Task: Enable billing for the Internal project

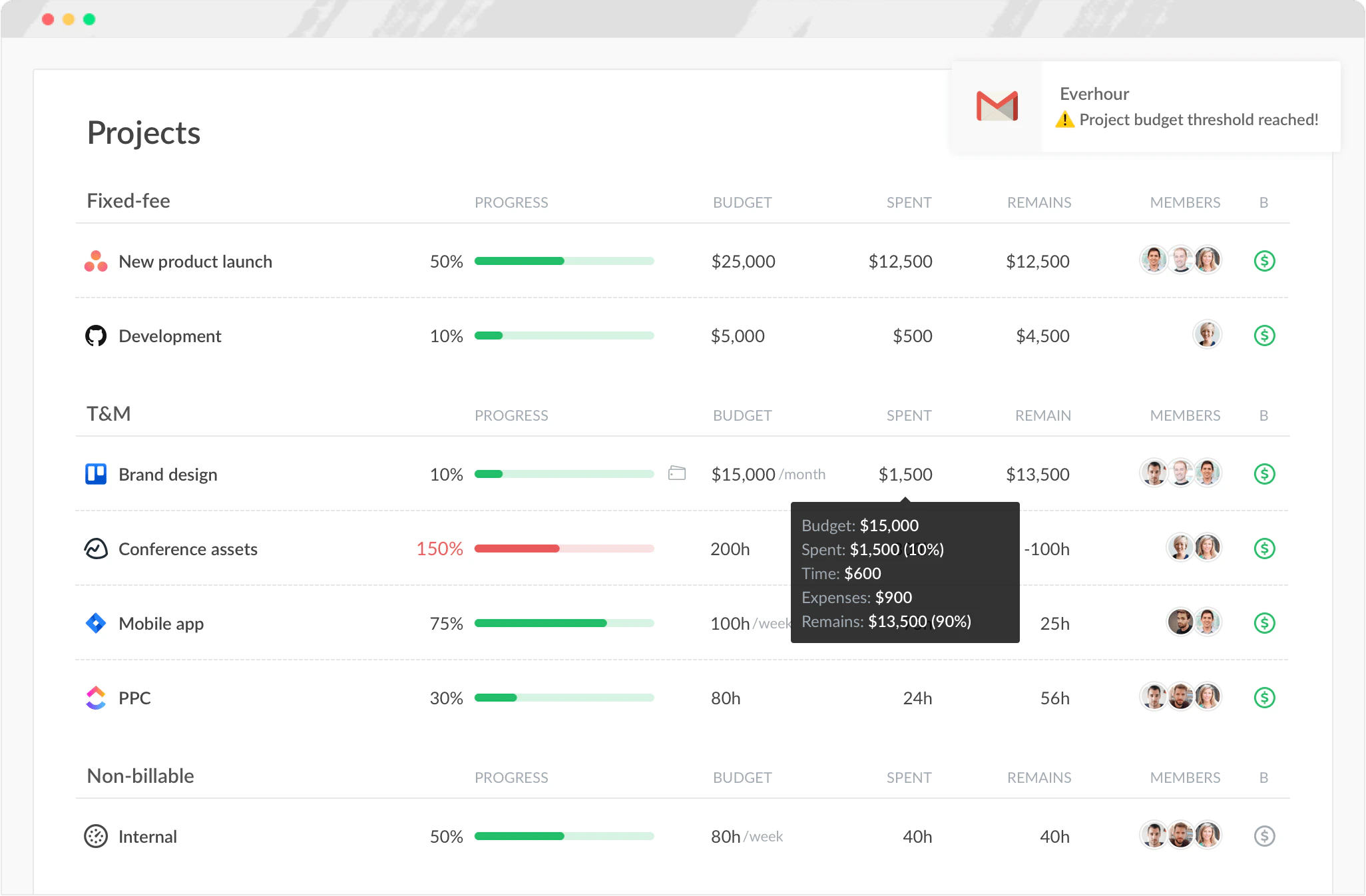Action: click(x=1265, y=836)
